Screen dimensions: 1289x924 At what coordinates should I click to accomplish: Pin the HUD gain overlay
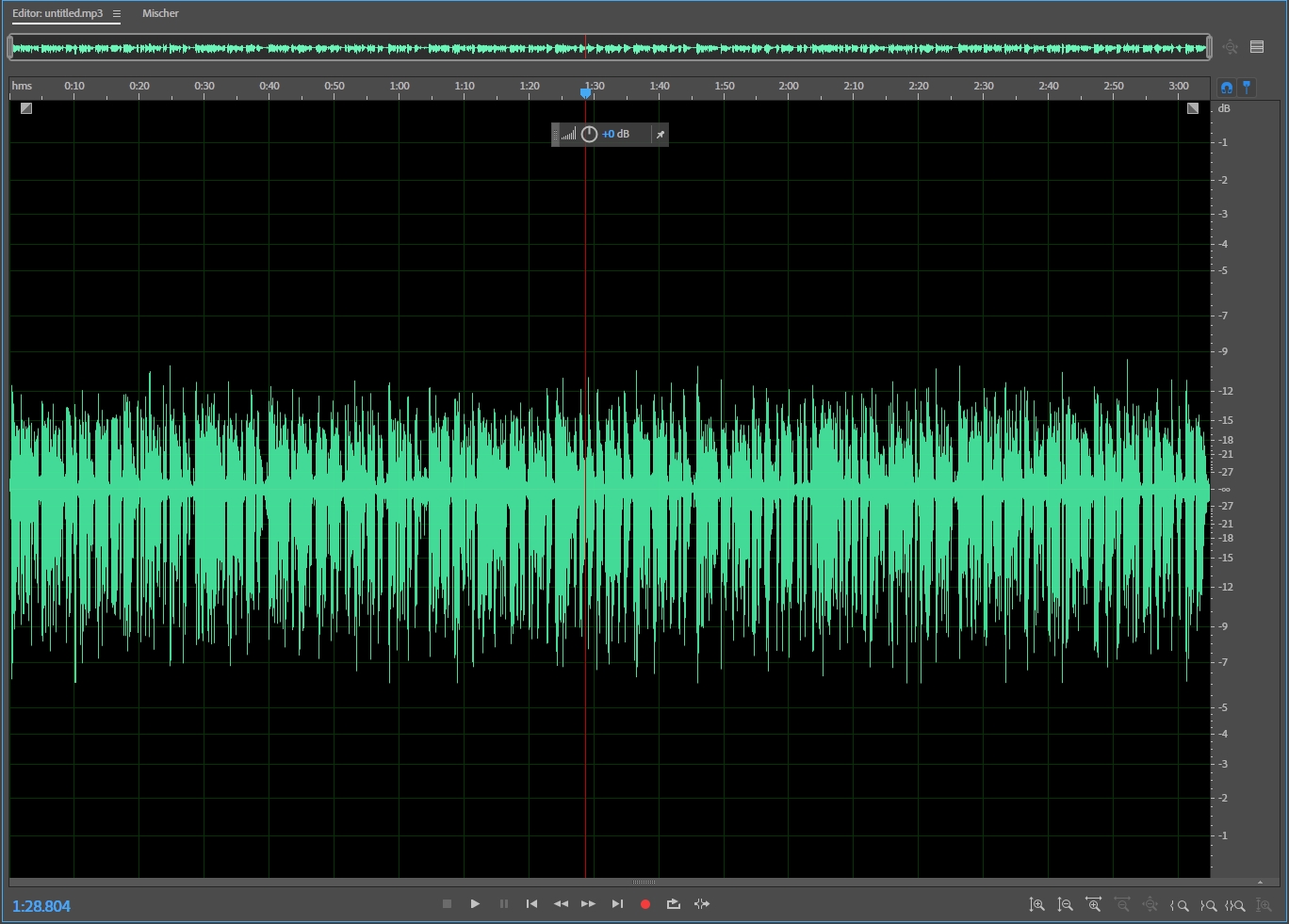[660, 135]
